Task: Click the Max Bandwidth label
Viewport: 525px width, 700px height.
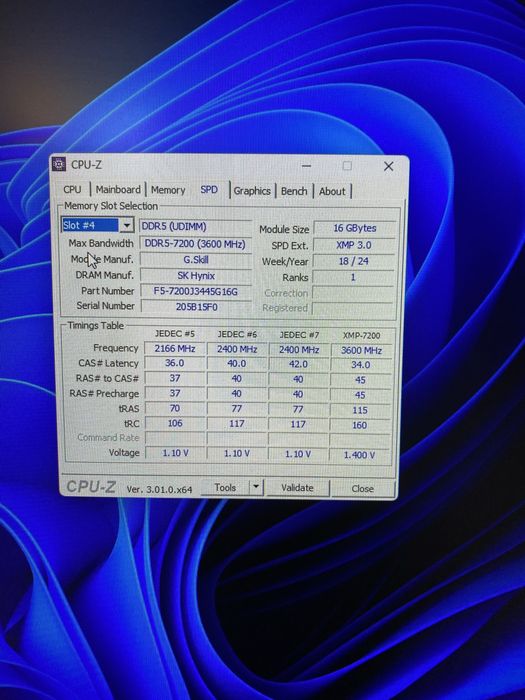Action: (x=101, y=243)
